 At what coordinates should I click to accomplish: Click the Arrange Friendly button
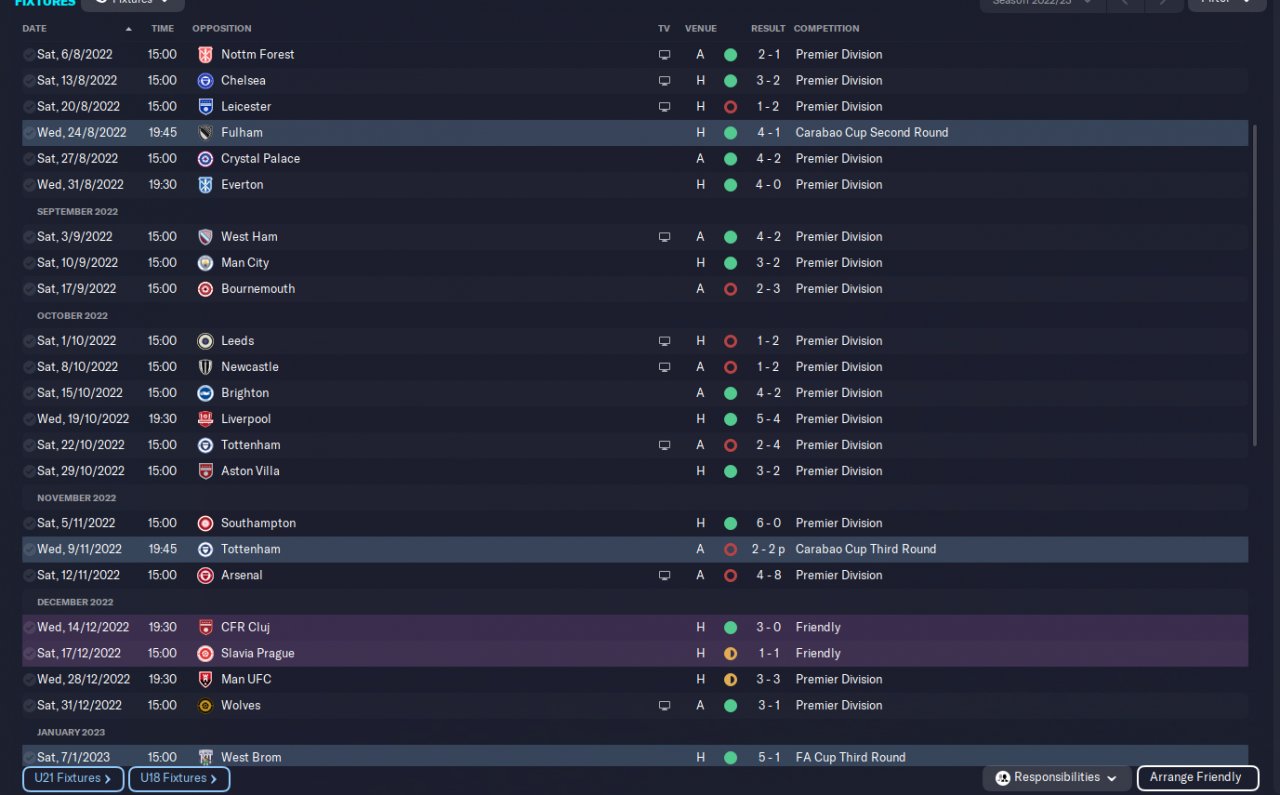pyautogui.click(x=1195, y=778)
